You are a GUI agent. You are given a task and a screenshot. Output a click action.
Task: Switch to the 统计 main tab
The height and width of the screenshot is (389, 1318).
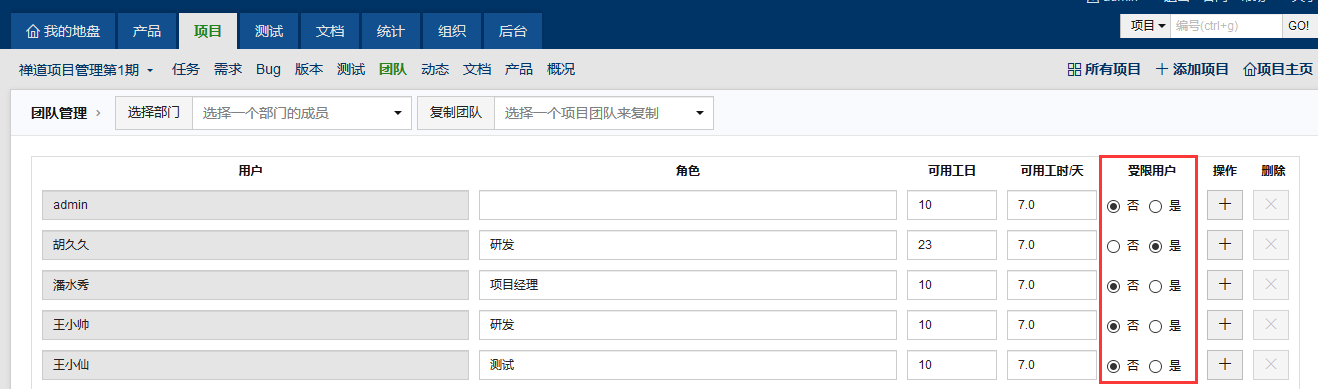point(390,31)
